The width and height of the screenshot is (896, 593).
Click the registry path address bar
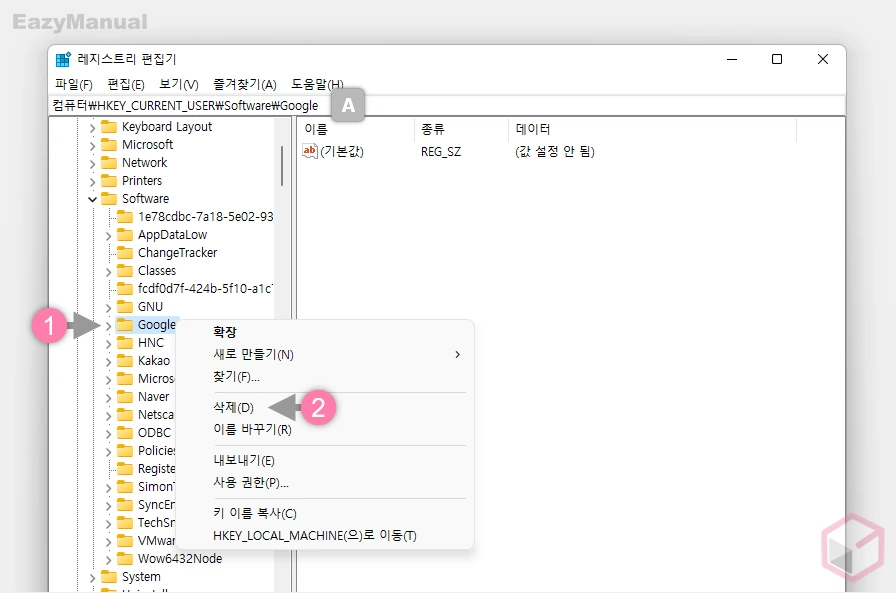tap(500, 105)
